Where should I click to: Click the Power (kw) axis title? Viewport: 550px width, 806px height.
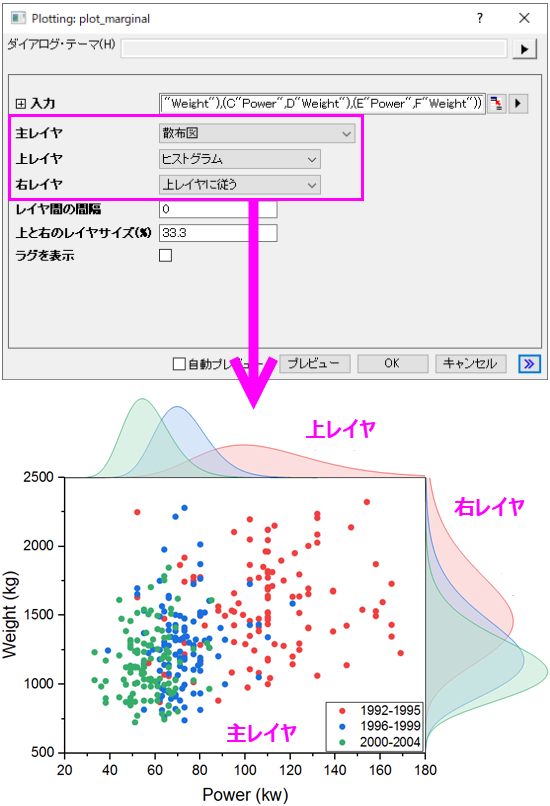[245, 795]
